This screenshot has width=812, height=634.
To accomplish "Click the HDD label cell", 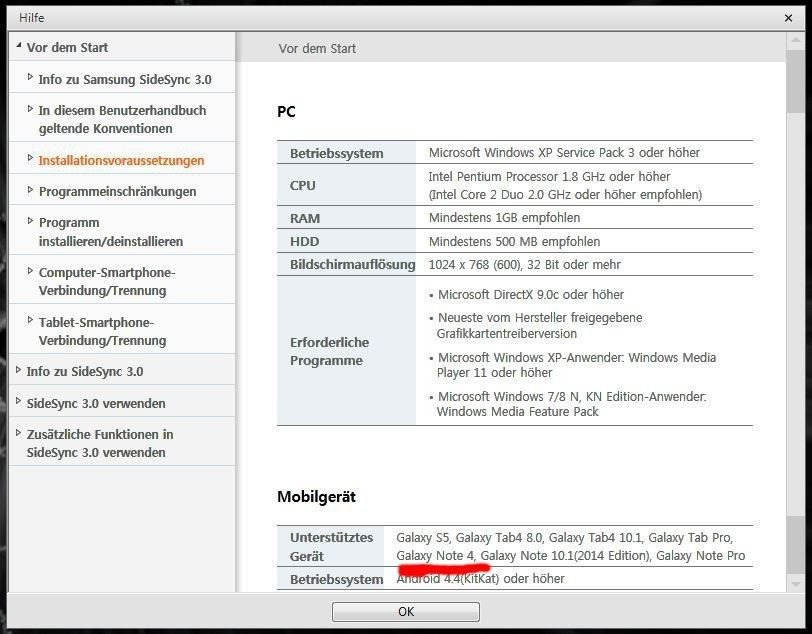I will click(346, 241).
